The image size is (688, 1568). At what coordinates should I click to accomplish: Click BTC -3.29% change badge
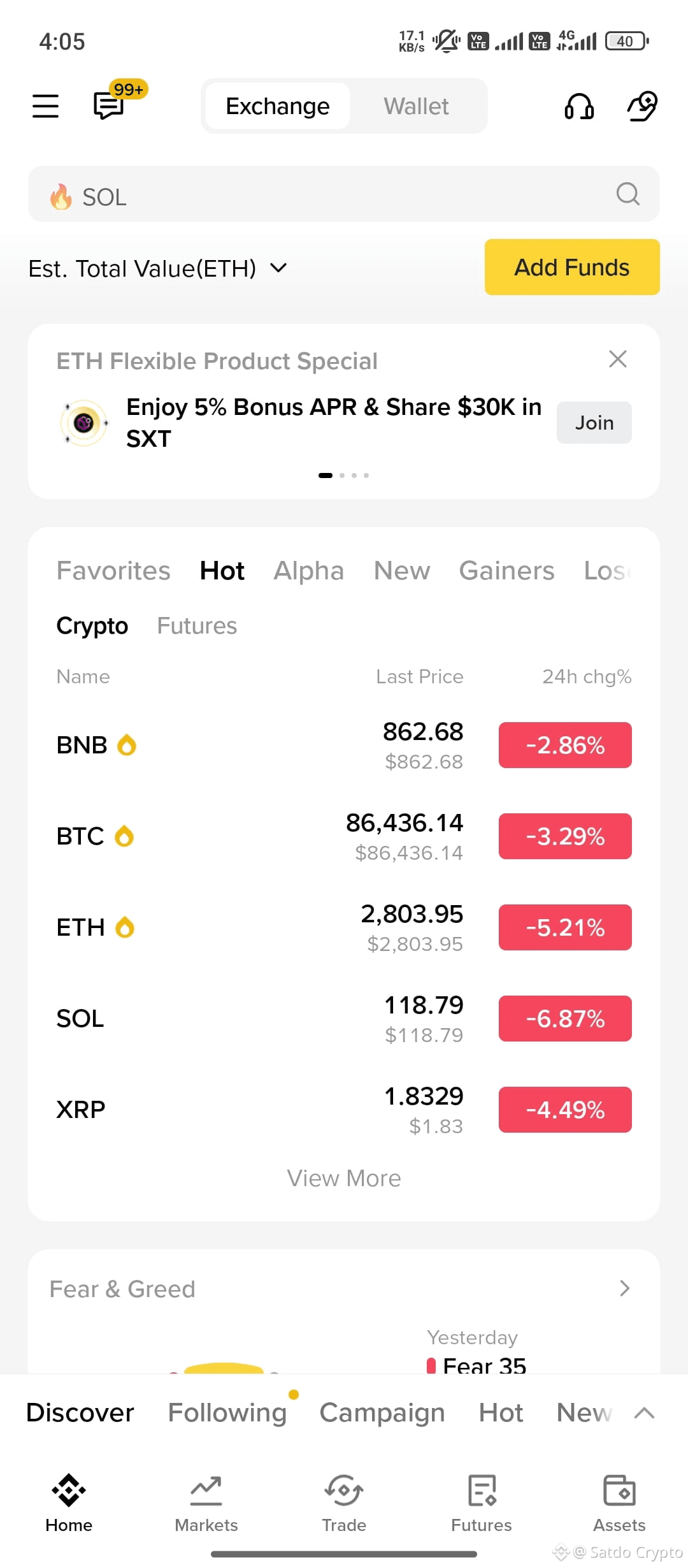coord(565,836)
